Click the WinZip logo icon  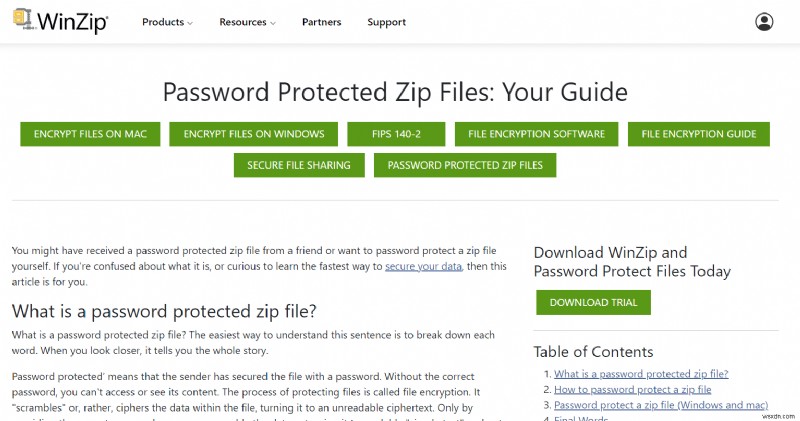click(22, 21)
